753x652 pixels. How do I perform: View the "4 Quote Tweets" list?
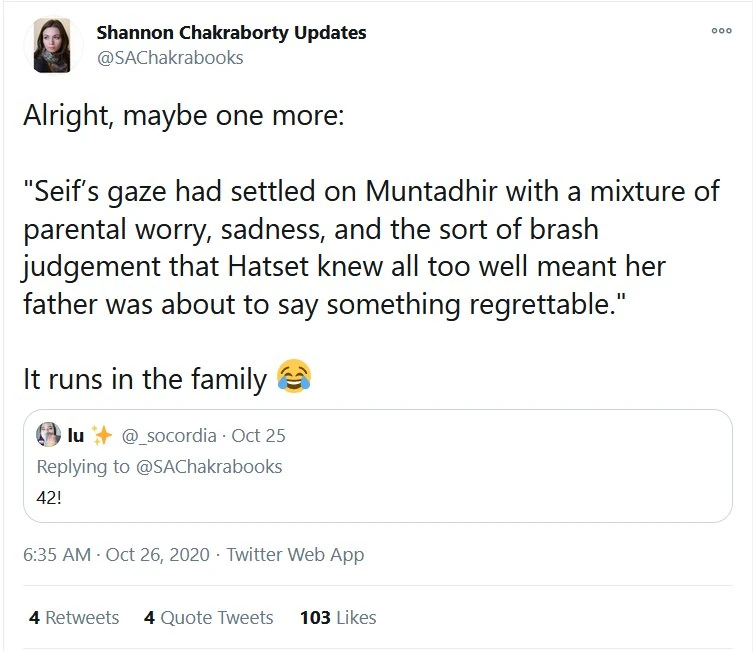point(208,617)
